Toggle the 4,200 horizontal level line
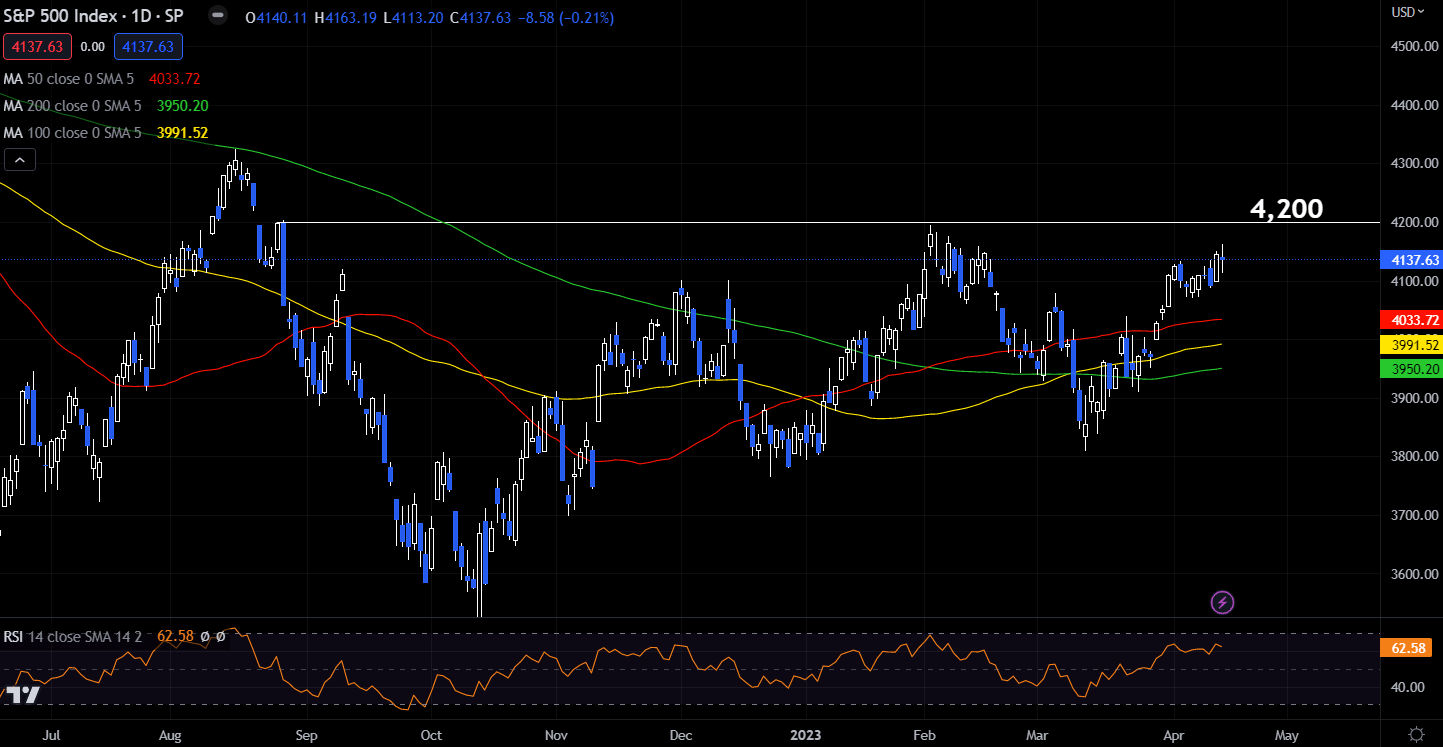The width and height of the screenshot is (1443, 747). pyautogui.click(x=1285, y=209)
